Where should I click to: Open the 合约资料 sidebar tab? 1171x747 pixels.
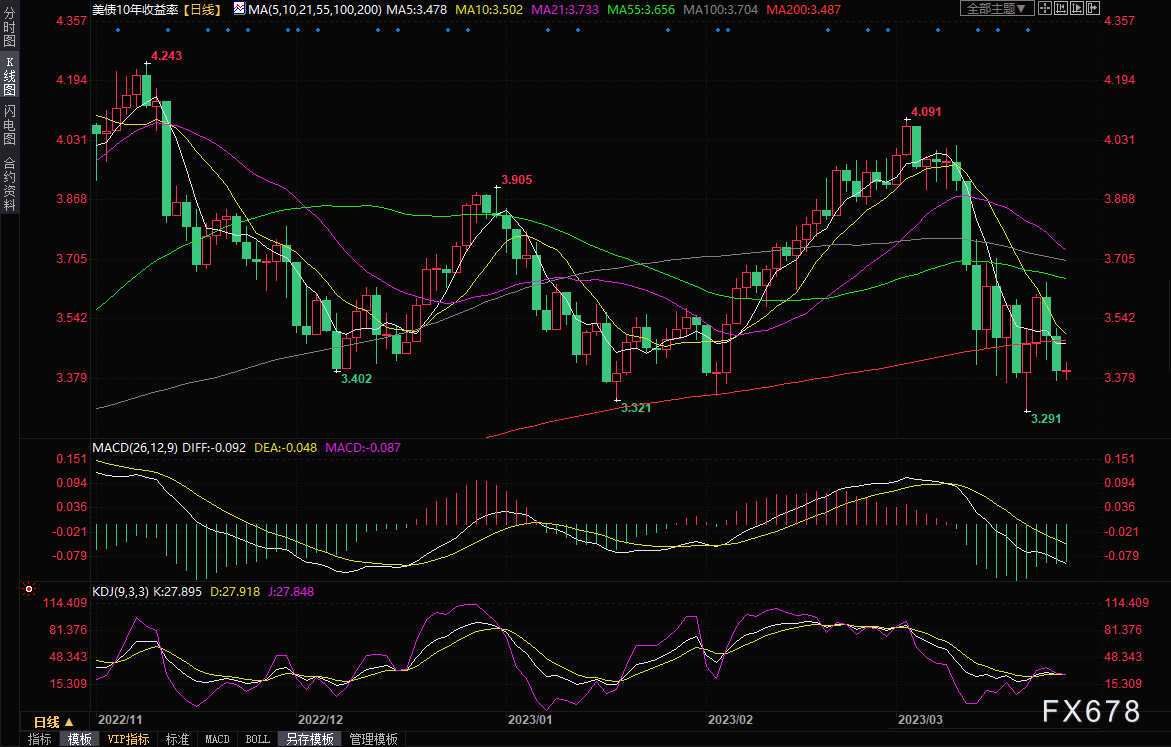point(10,184)
